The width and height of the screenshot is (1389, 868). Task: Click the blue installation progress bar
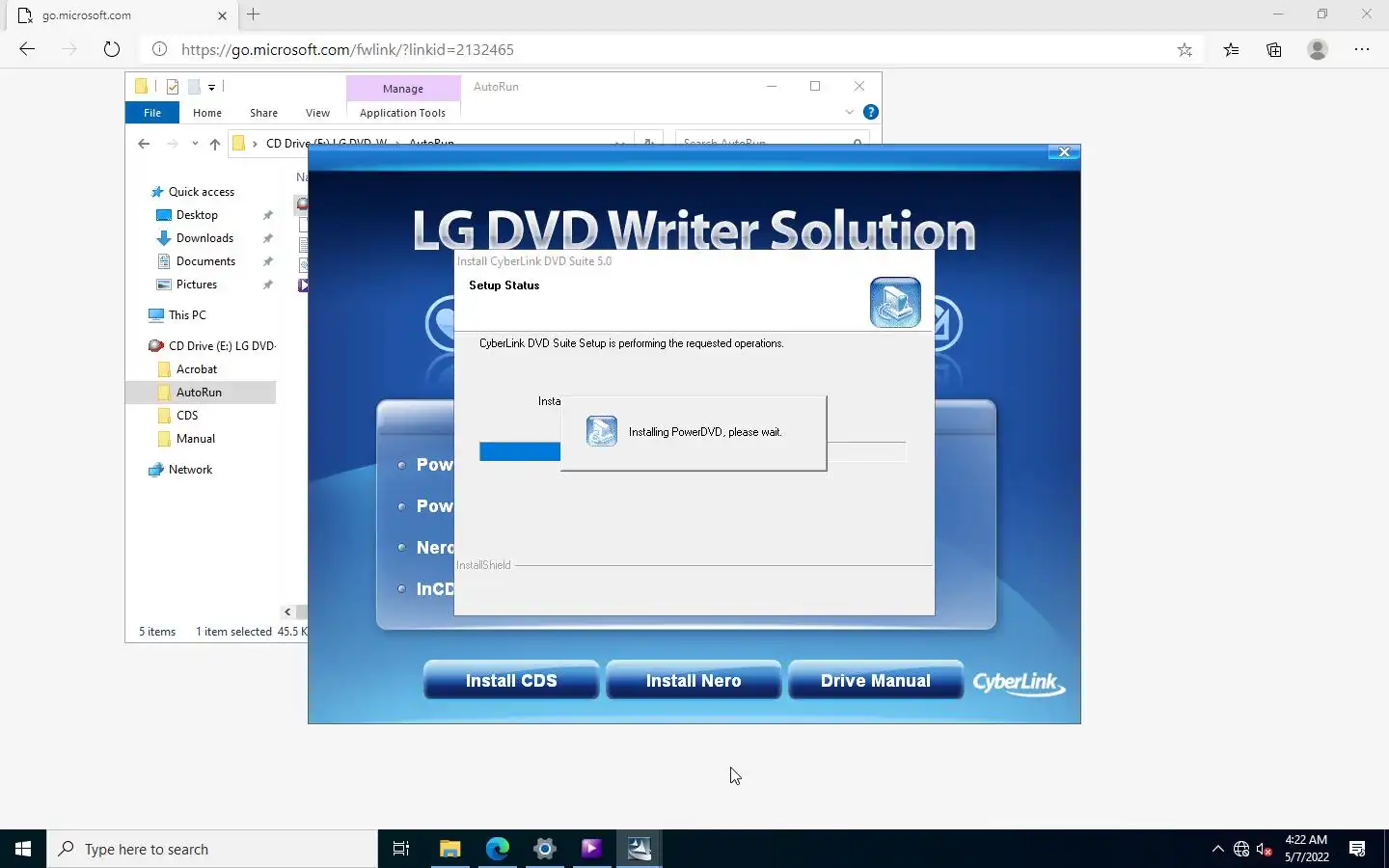click(x=520, y=451)
